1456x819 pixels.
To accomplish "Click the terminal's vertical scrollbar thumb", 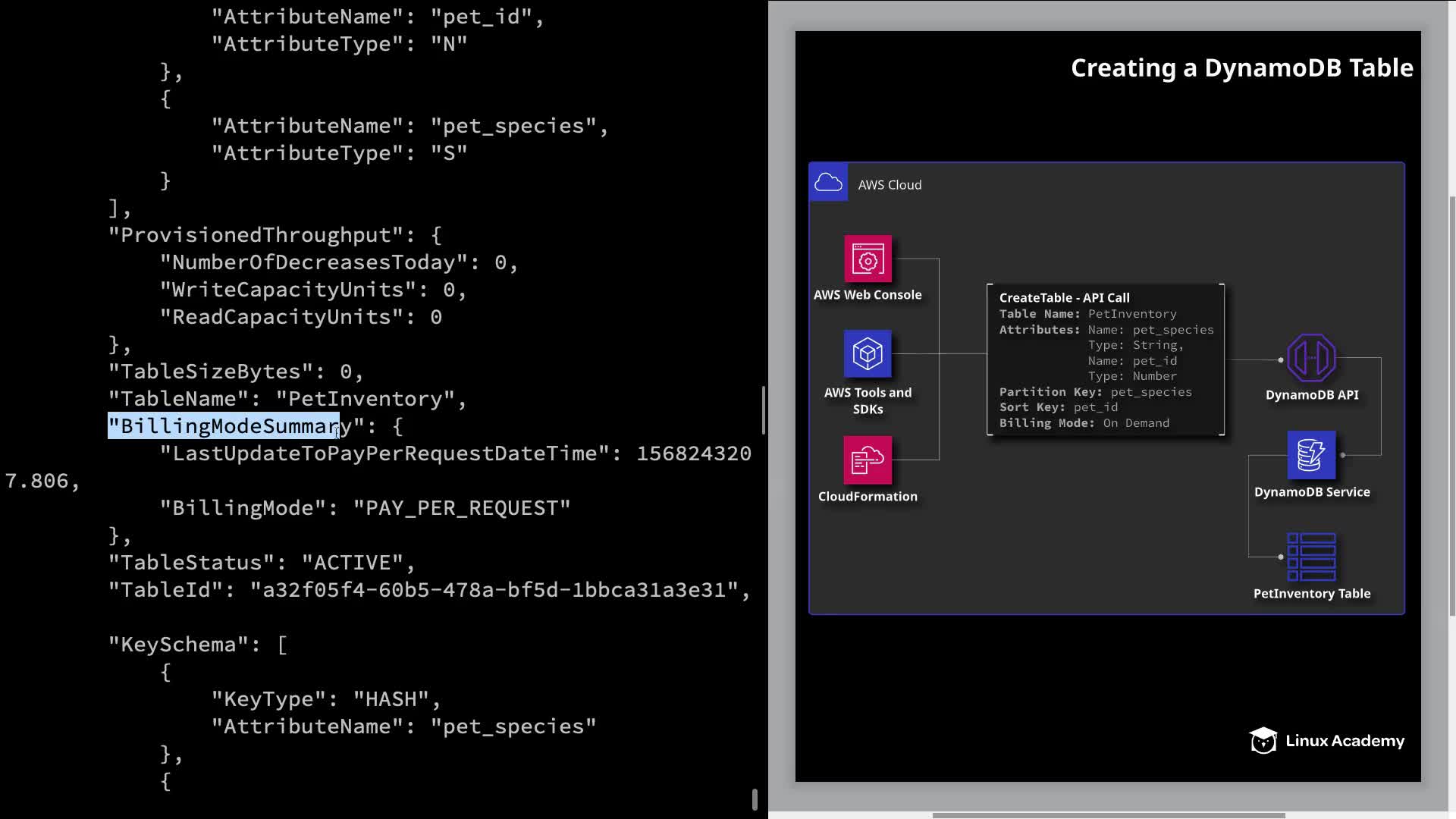I will click(763, 409).
